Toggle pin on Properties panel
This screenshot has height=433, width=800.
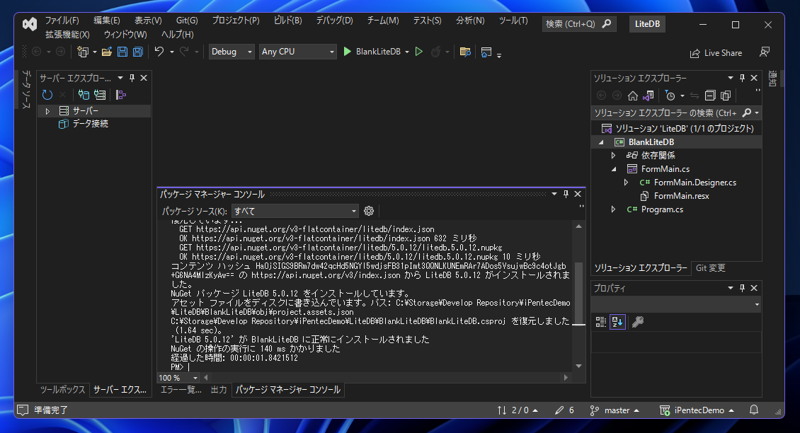coord(742,288)
